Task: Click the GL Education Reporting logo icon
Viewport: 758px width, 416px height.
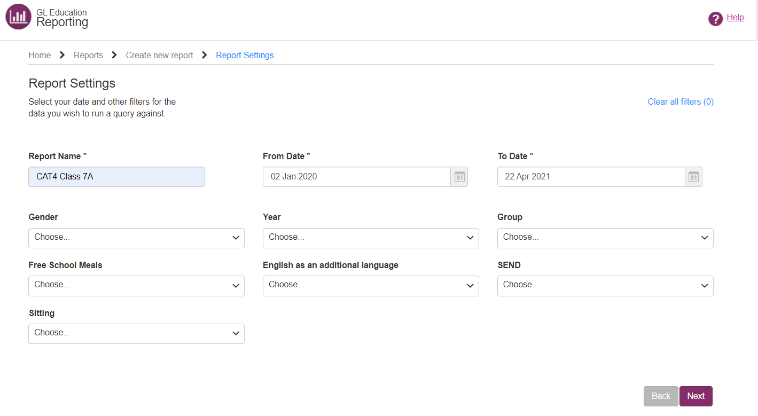Action: pos(18,18)
